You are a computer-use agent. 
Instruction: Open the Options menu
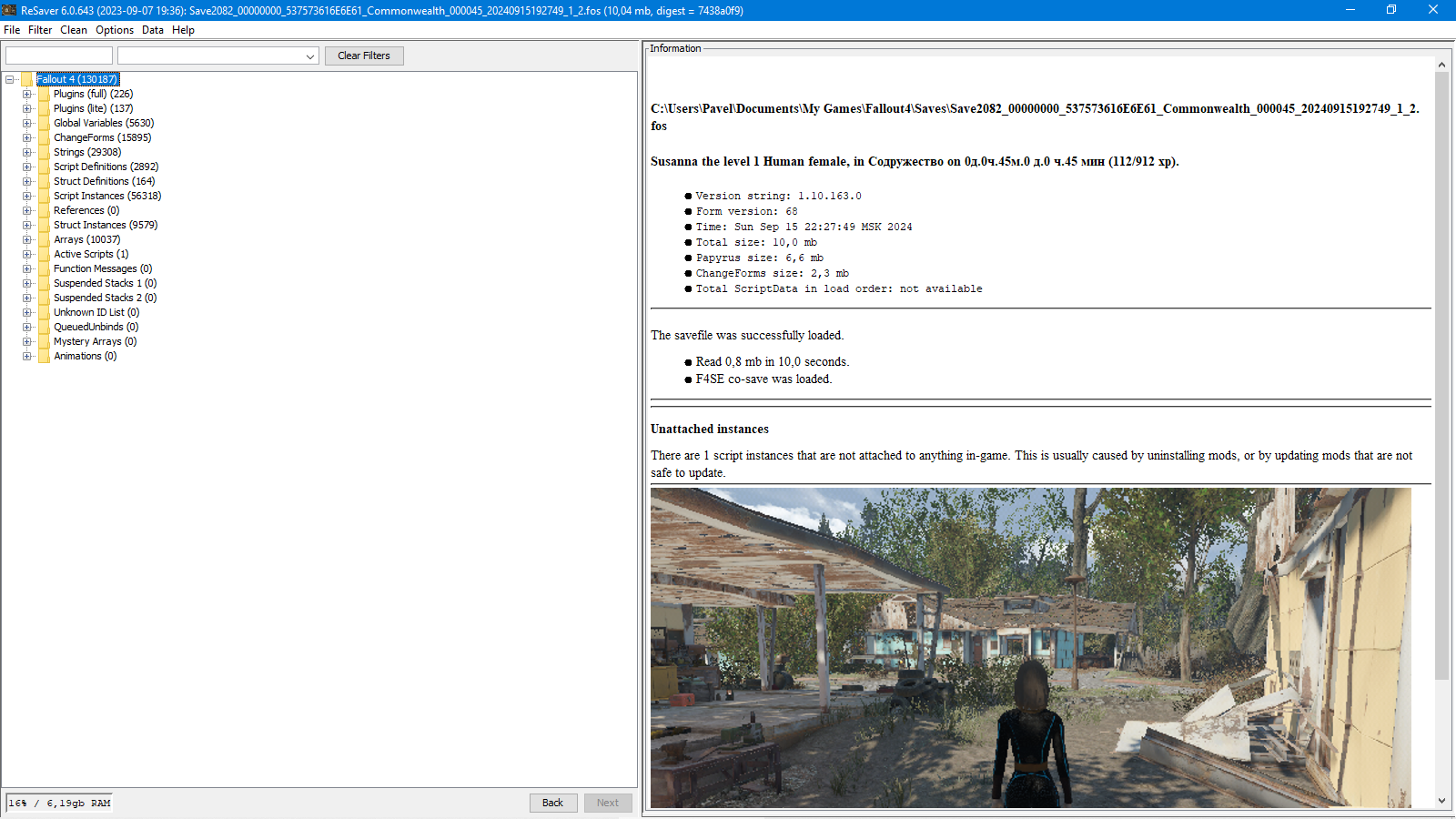tap(115, 30)
